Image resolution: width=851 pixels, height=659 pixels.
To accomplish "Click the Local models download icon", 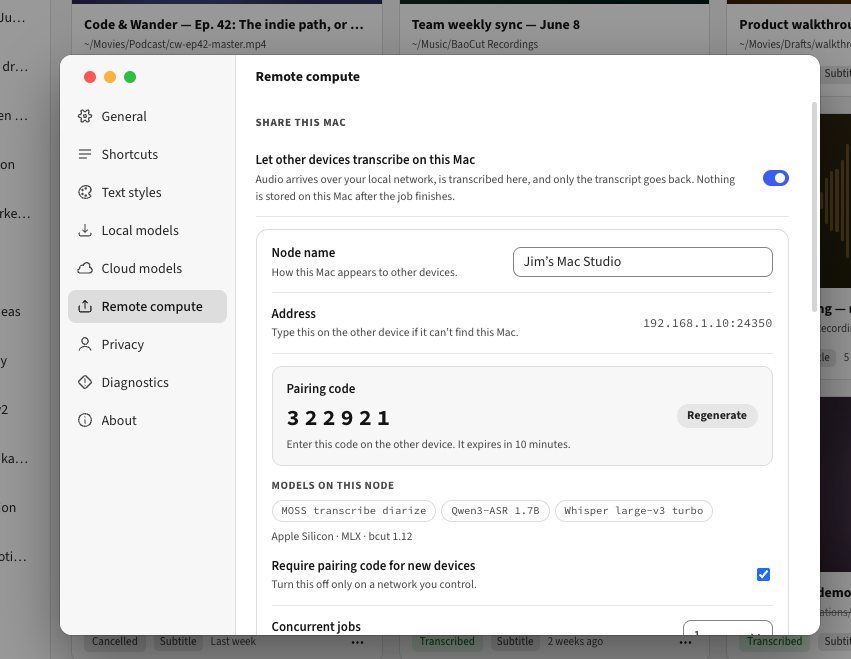I will (x=85, y=230).
